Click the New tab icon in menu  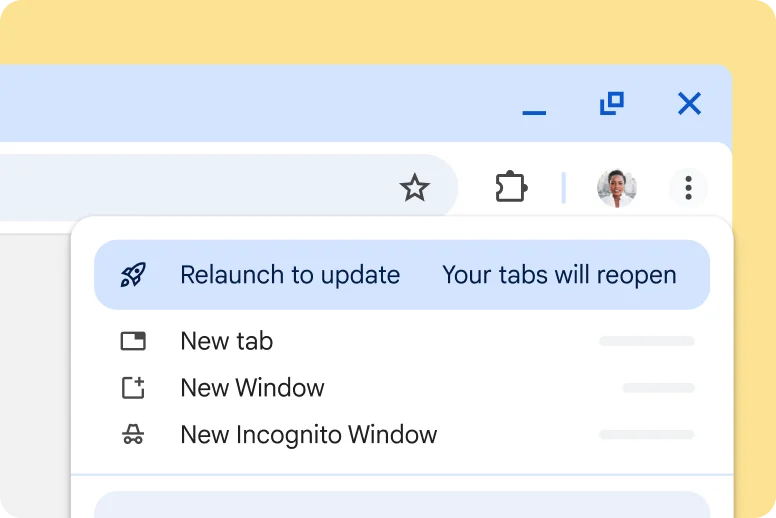coord(133,341)
